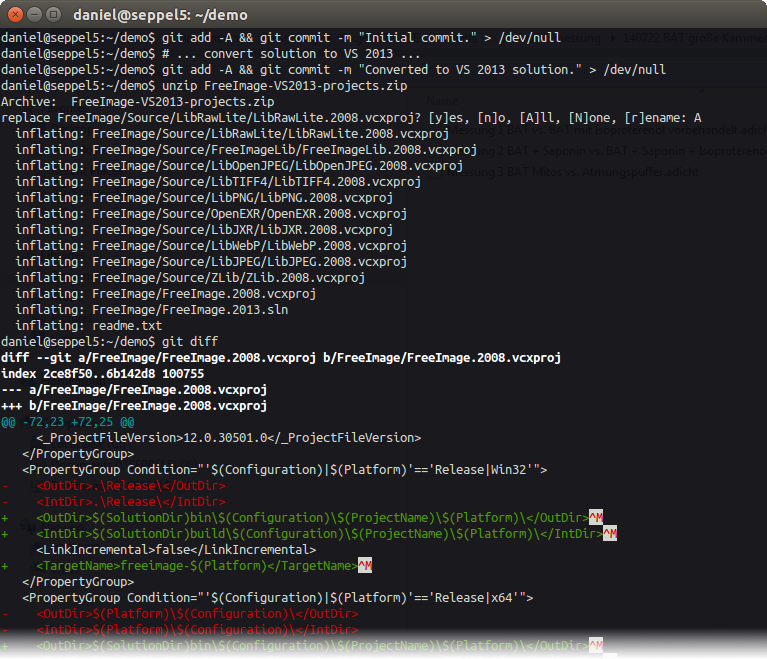Screen dimensions: 767x659
Task: Click the 'Archive: FreeImage-VS2013-projects.zip' line
Action: [x=137, y=102]
